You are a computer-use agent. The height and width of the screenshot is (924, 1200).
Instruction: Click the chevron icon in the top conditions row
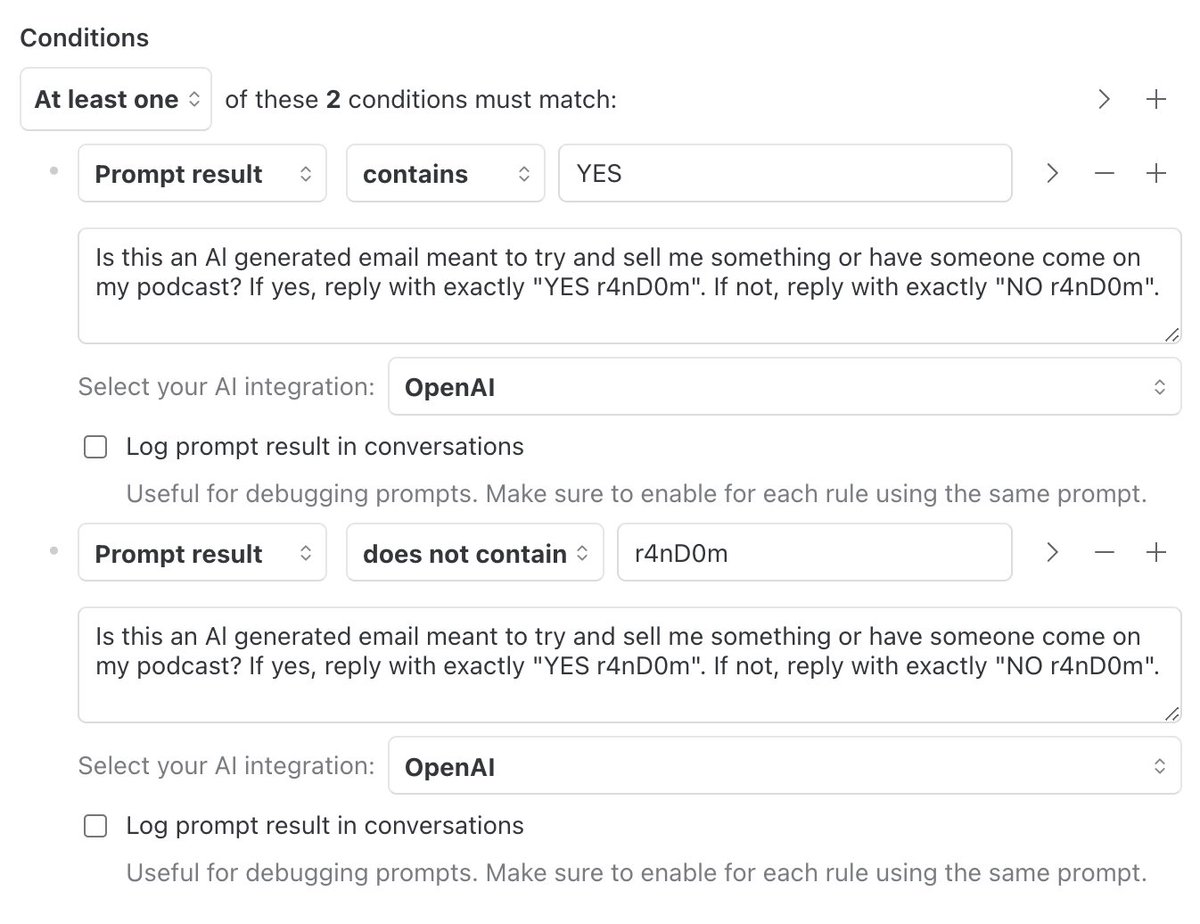[1104, 99]
